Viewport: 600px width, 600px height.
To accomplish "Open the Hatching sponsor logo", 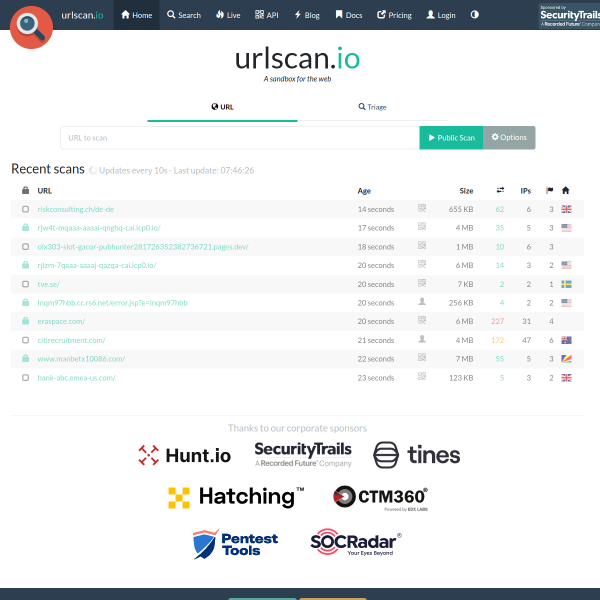I will point(236,497).
